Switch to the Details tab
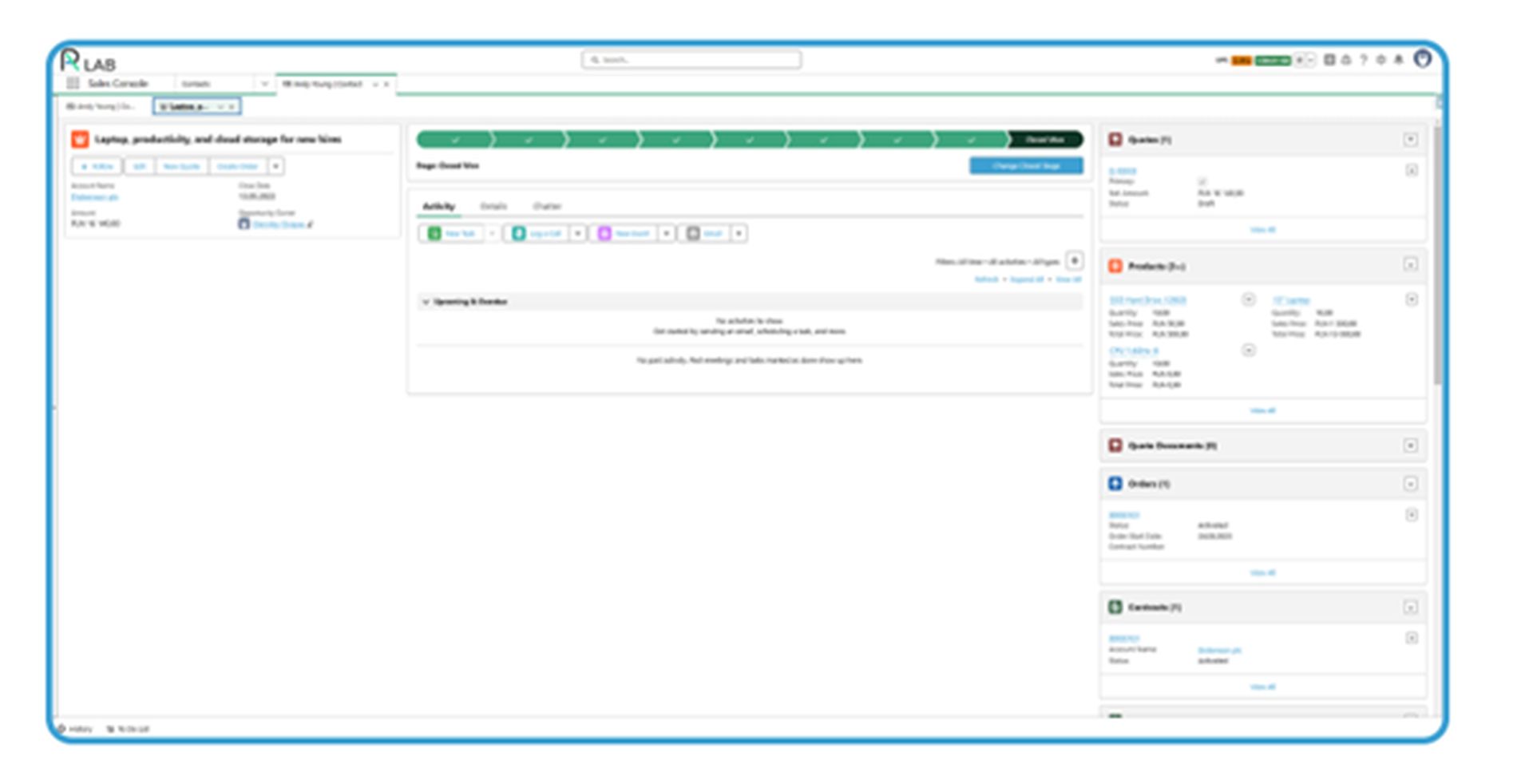 tap(495, 206)
